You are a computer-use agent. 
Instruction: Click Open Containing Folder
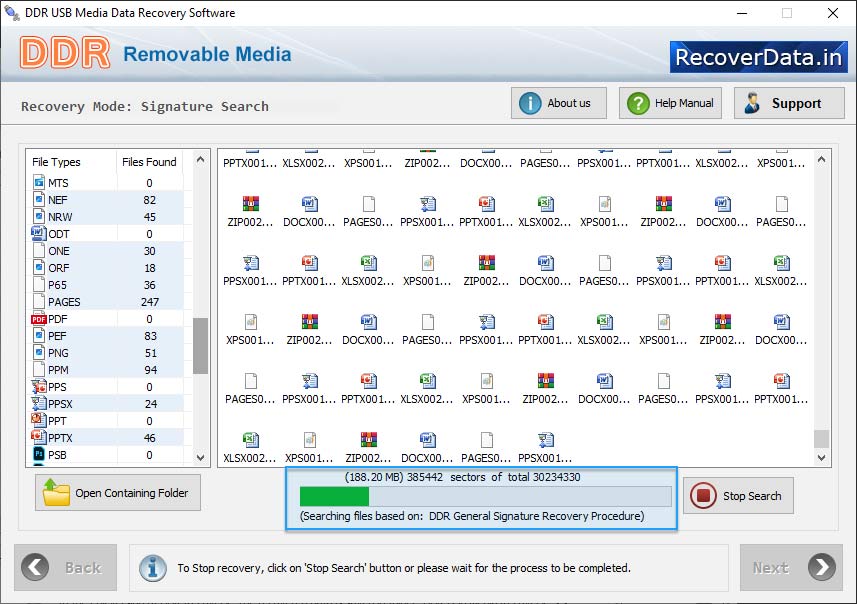pyautogui.click(x=118, y=492)
